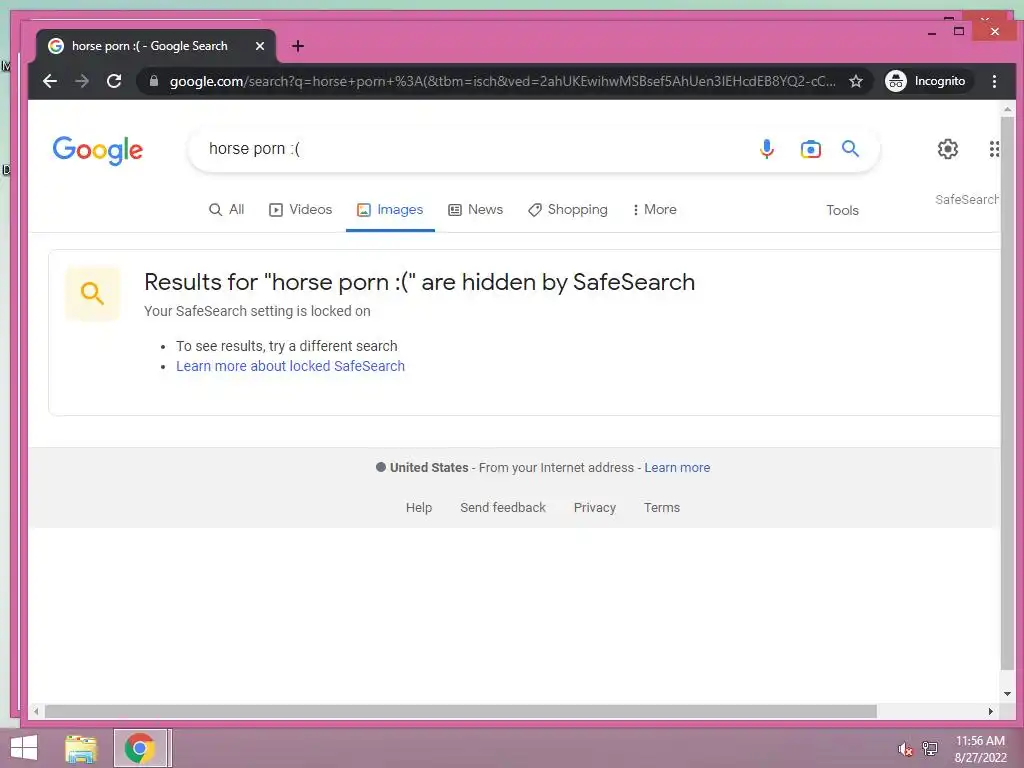Click the Chrome taskbar icon
1024x768 pixels.
[x=140, y=748]
